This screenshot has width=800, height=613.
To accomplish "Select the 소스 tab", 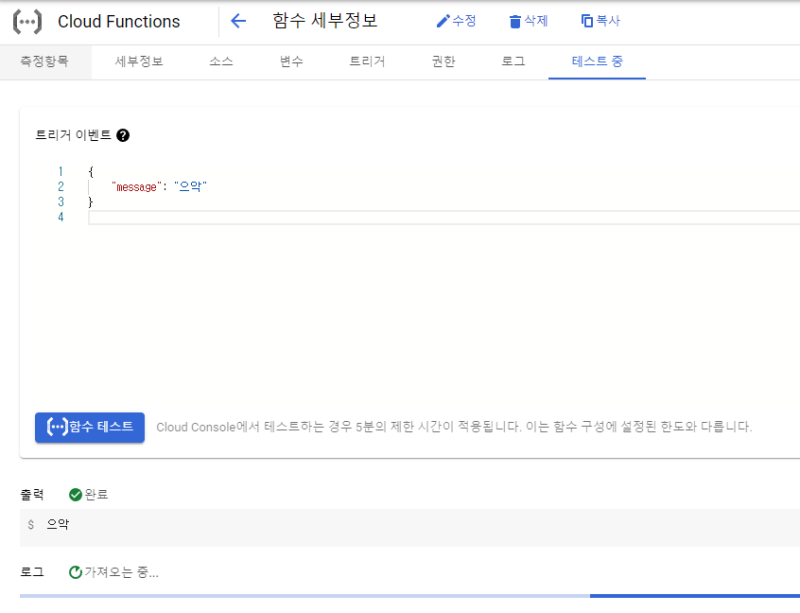I will point(221,62).
